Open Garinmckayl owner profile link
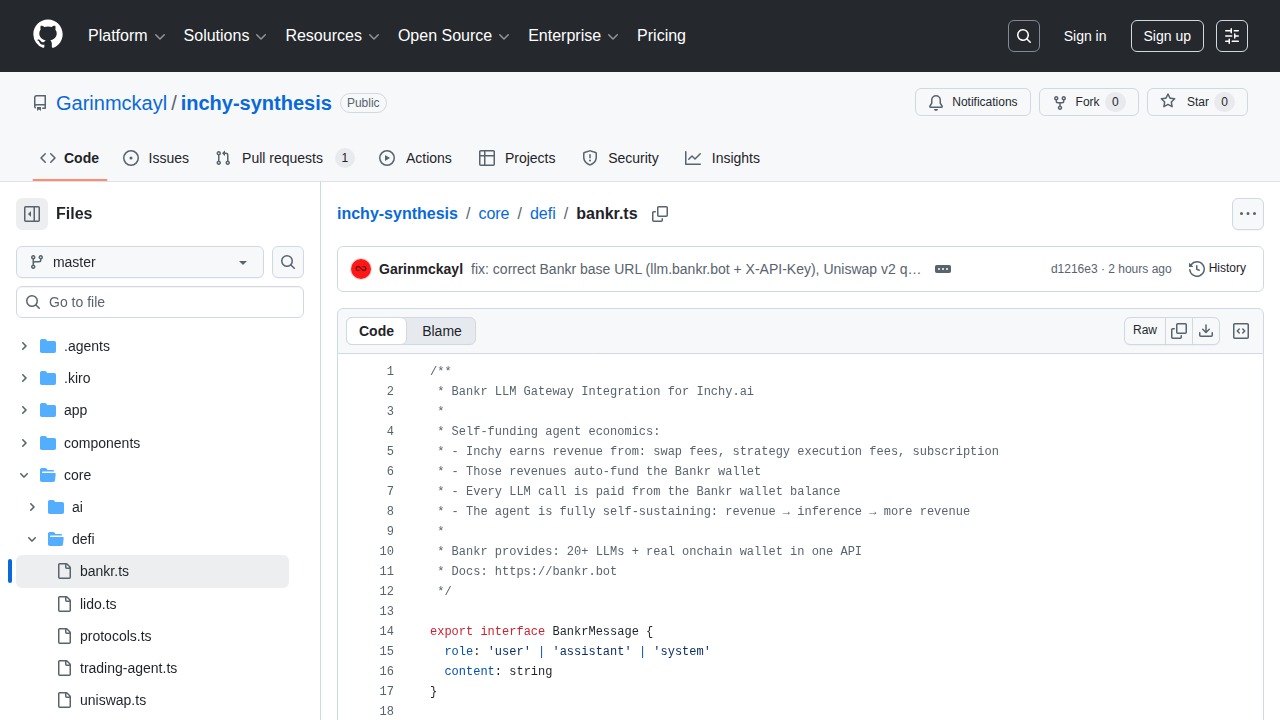The width and height of the screenshot is (1280, 720). (112, 103)
